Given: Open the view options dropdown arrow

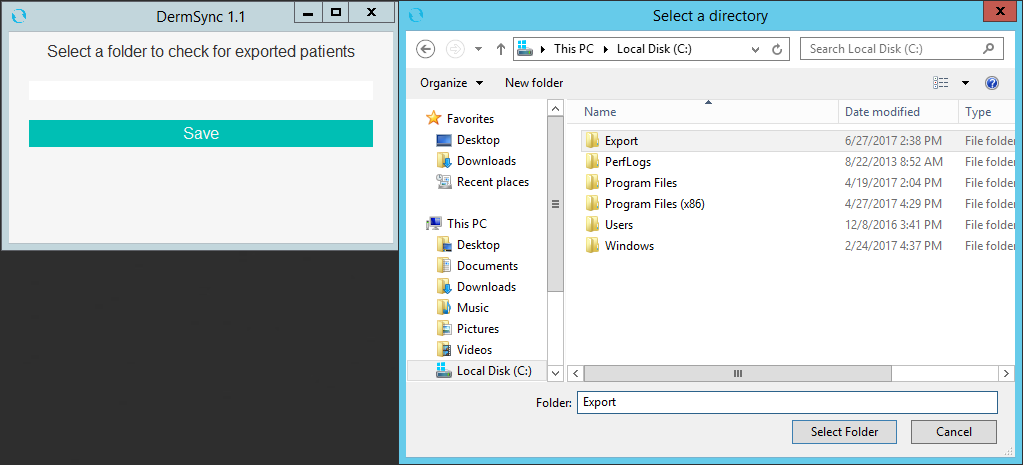Looking at the screenshot, I should click(965, 83).
